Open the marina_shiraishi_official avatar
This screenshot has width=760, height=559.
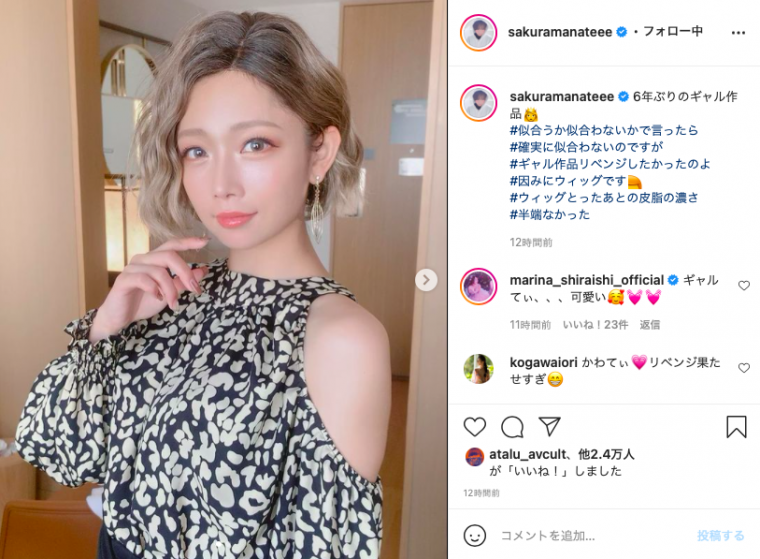(x=478, y=286)
